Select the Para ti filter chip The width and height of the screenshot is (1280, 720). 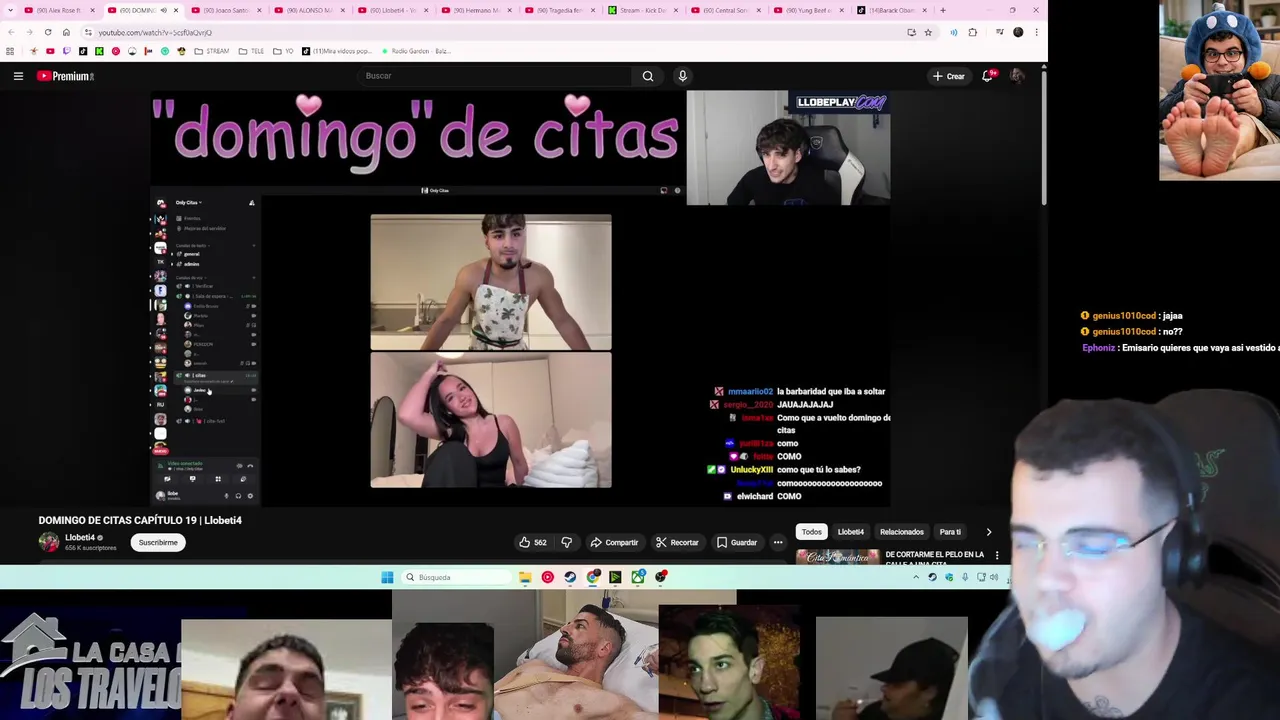click(950, 532)
